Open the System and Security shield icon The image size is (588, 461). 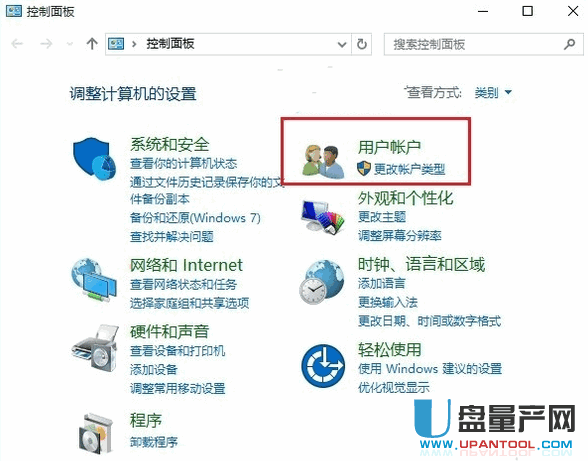[94, 159]
